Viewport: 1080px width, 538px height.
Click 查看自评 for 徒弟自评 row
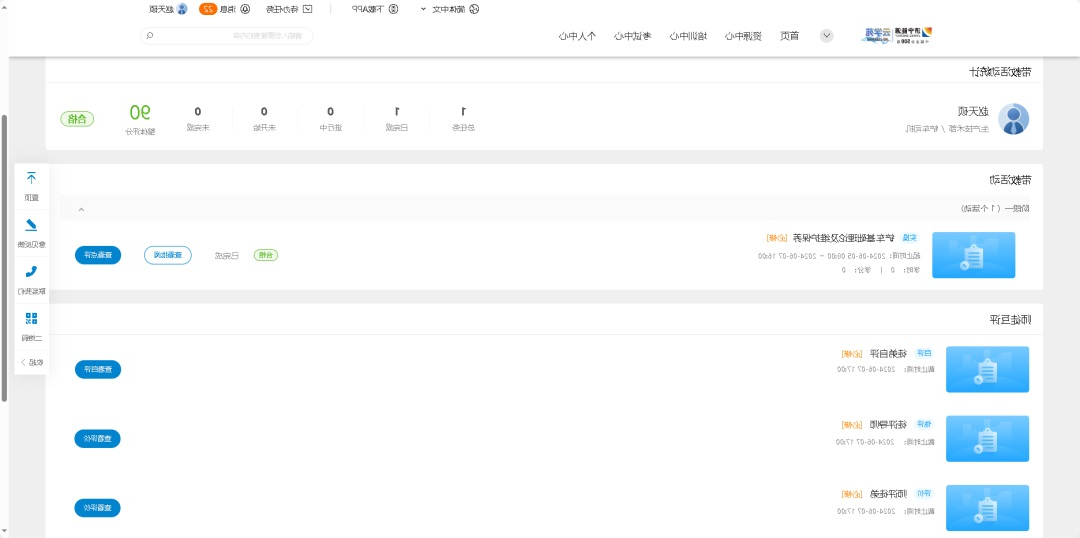[97, 369]
